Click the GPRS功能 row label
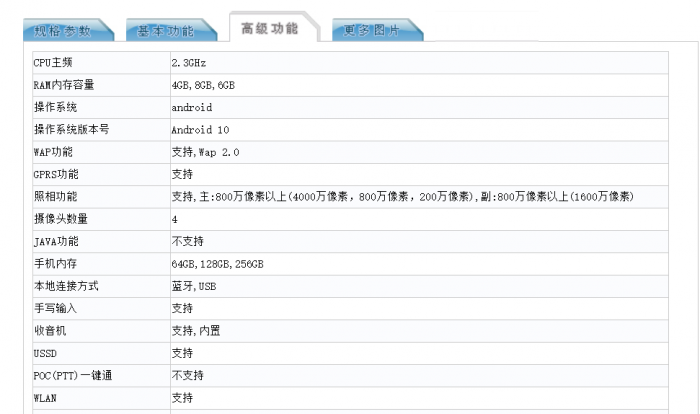700x414 pixels. pyautogui.click(x=56, y=174)
